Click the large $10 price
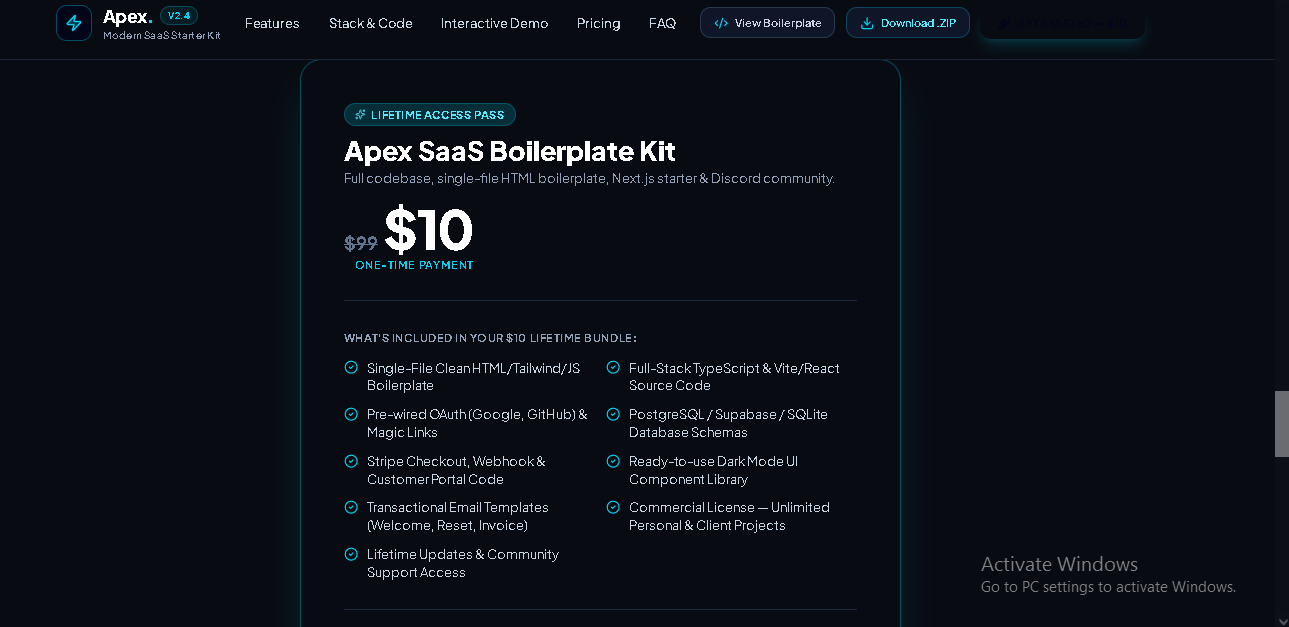Viewport: 1289px width, 627px height. pos(428,230)
